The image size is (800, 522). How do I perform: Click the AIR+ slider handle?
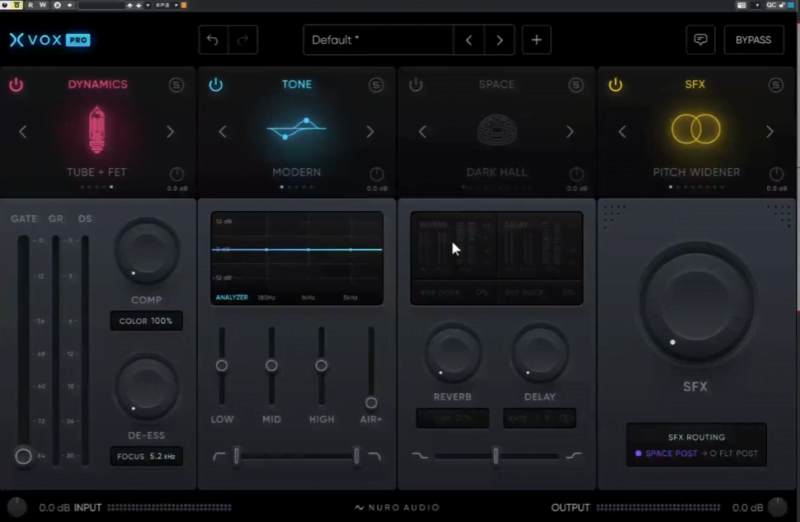[371, 403]
